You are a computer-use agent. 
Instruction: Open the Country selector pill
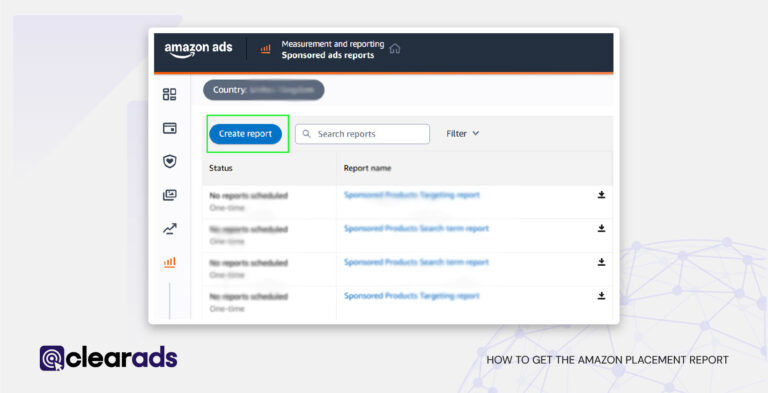tap(264, 90)
